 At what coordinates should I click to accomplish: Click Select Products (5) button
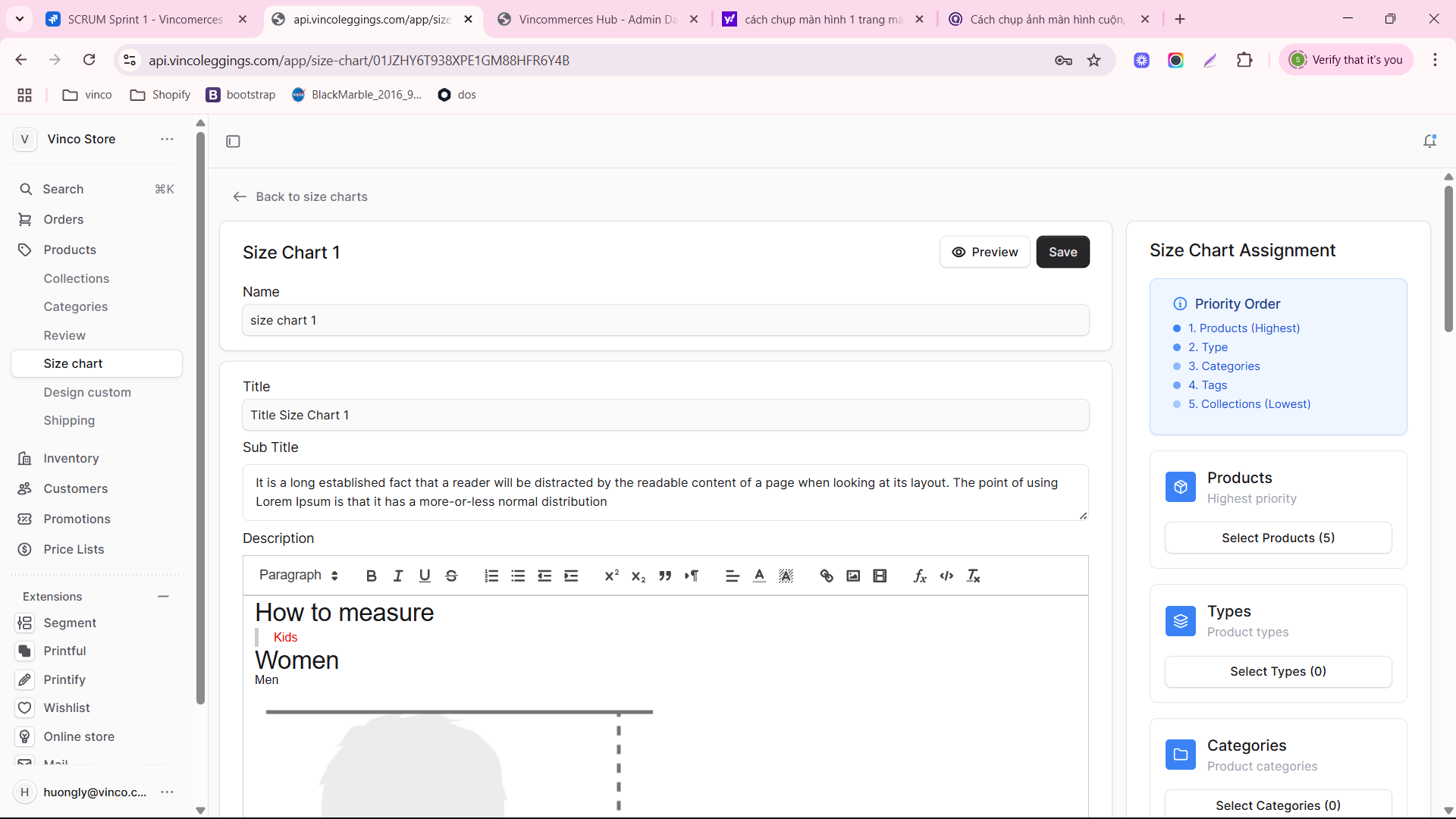(1278, 538)
